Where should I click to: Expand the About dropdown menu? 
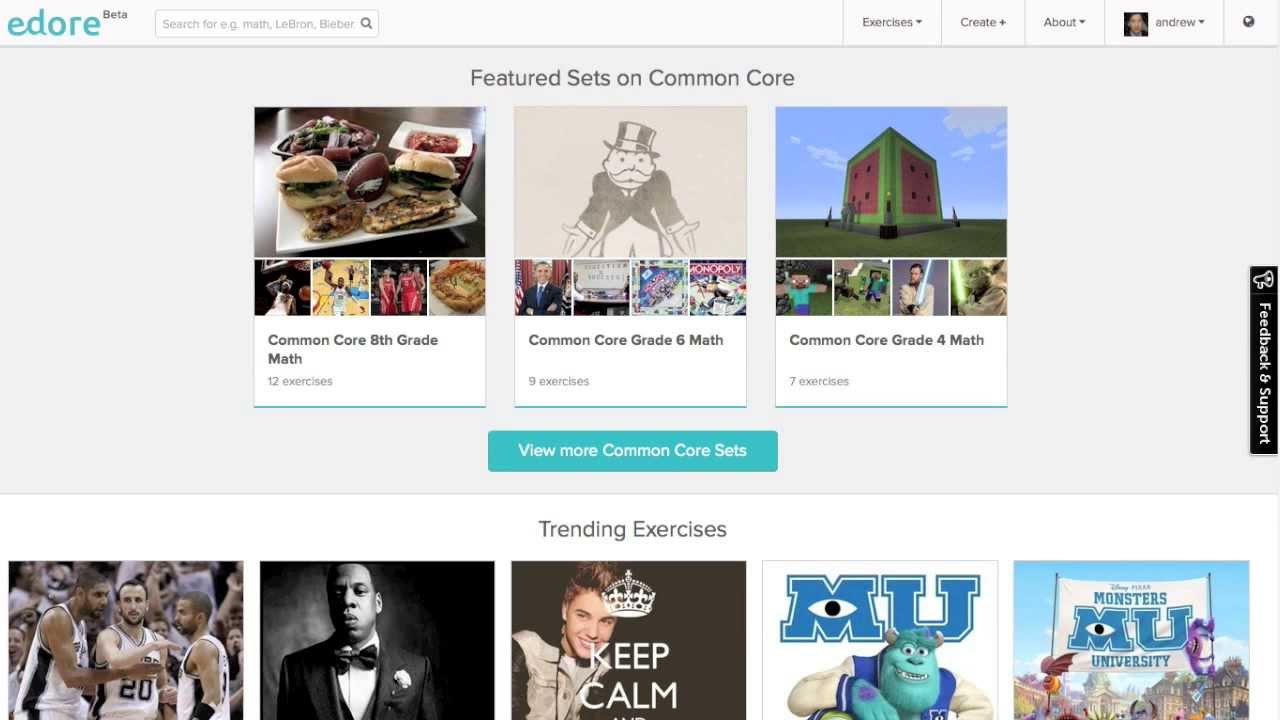(x=1064, y=22)
